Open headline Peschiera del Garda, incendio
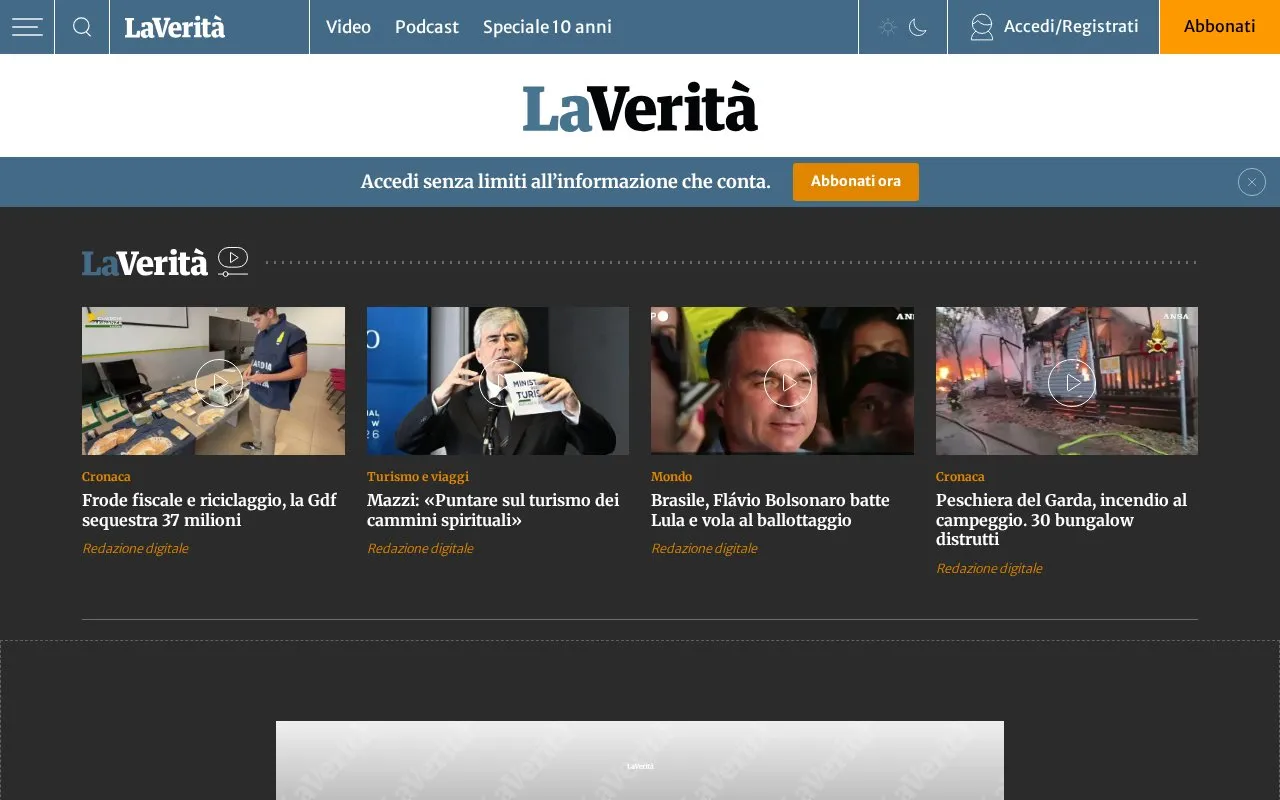The height and width of the screenshot is (800, 1280). [1061, 520]
